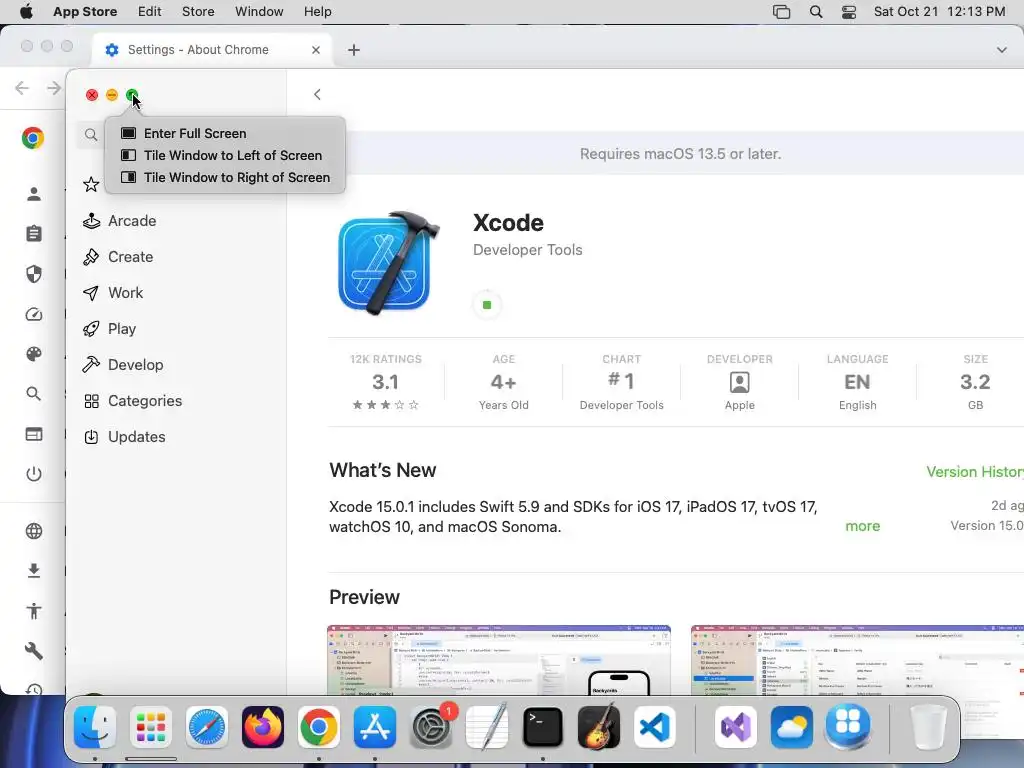Stop the Xcode download progress button

coord(487,305)
